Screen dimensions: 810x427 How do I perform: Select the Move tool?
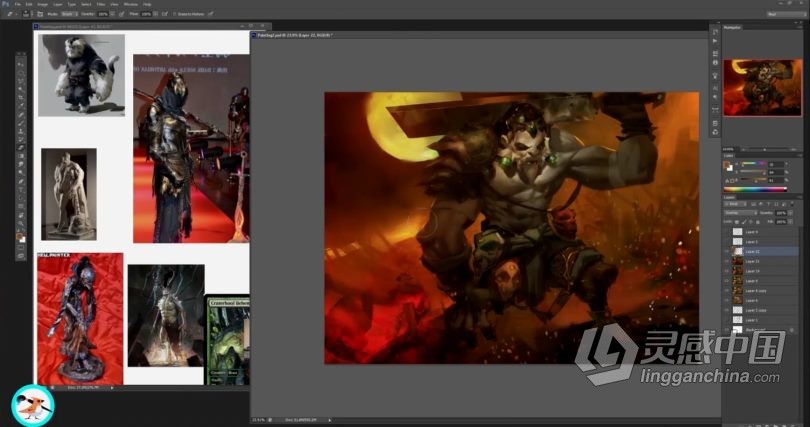coord(20,64)
